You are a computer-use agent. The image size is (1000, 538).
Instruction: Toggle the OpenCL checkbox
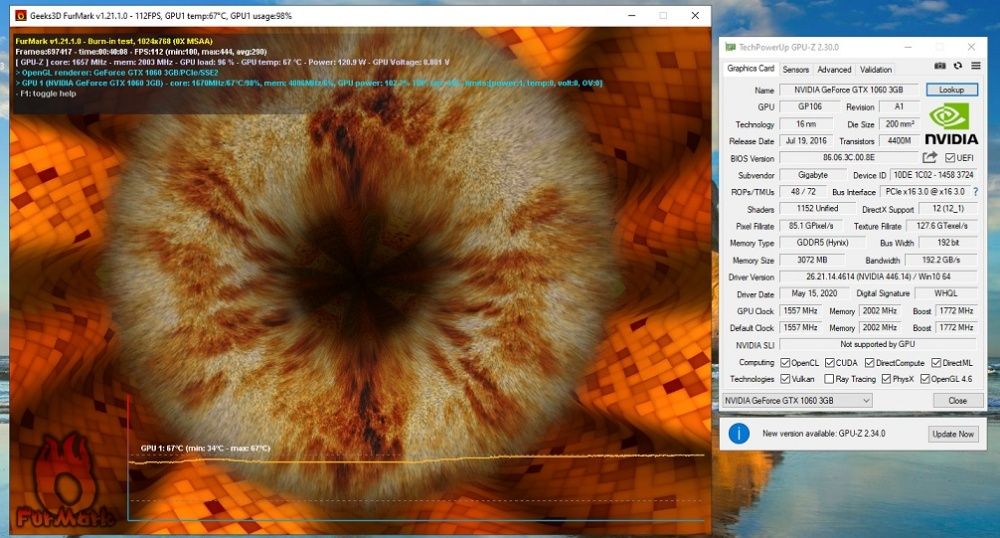785,363
